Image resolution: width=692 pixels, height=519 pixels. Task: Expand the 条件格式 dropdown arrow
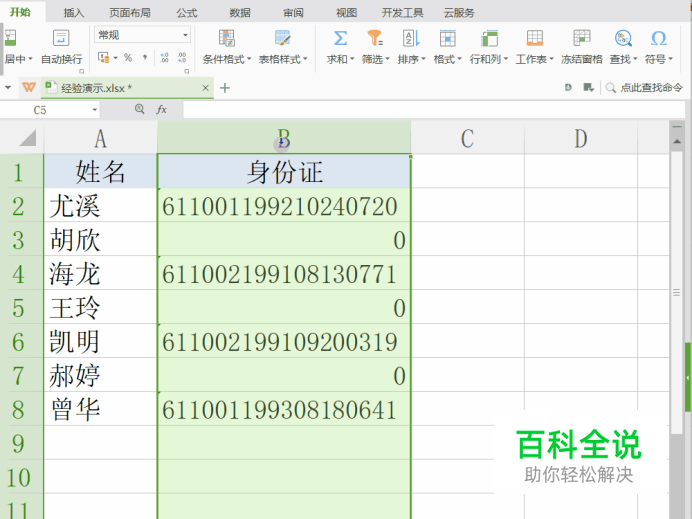tap(249, 59)
